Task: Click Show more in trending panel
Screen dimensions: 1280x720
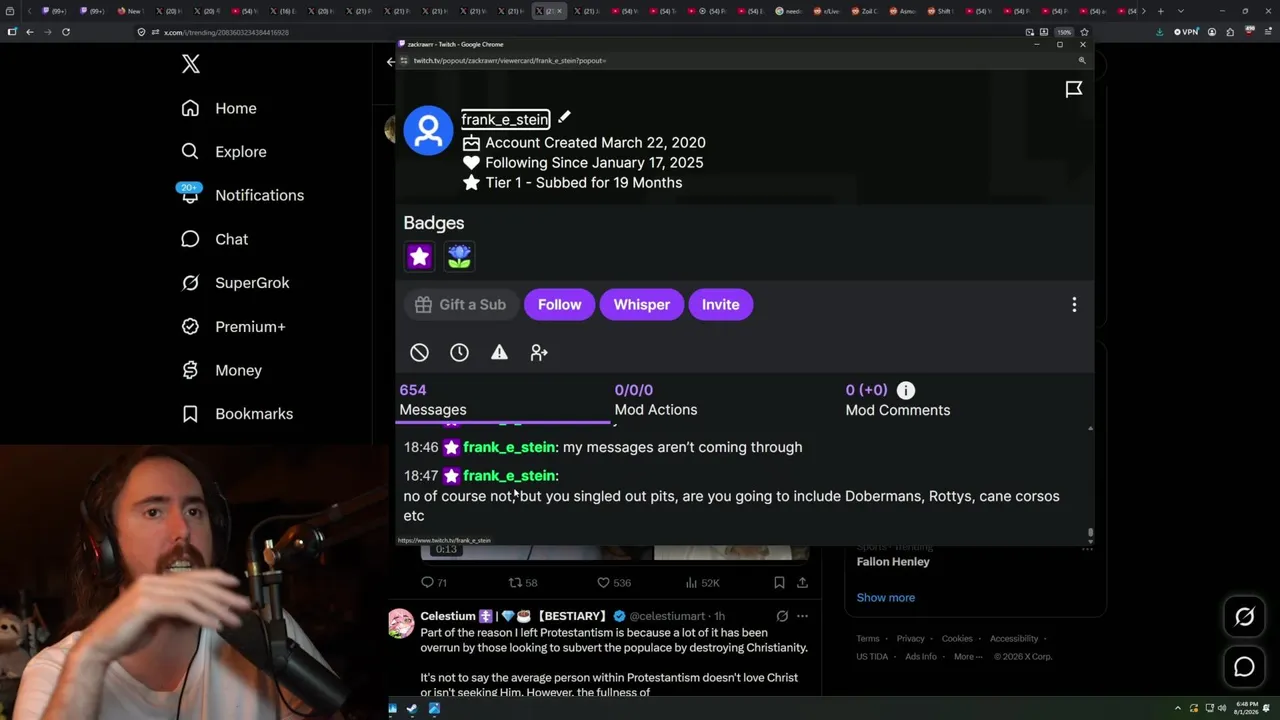Action: (x=886, y=598)
